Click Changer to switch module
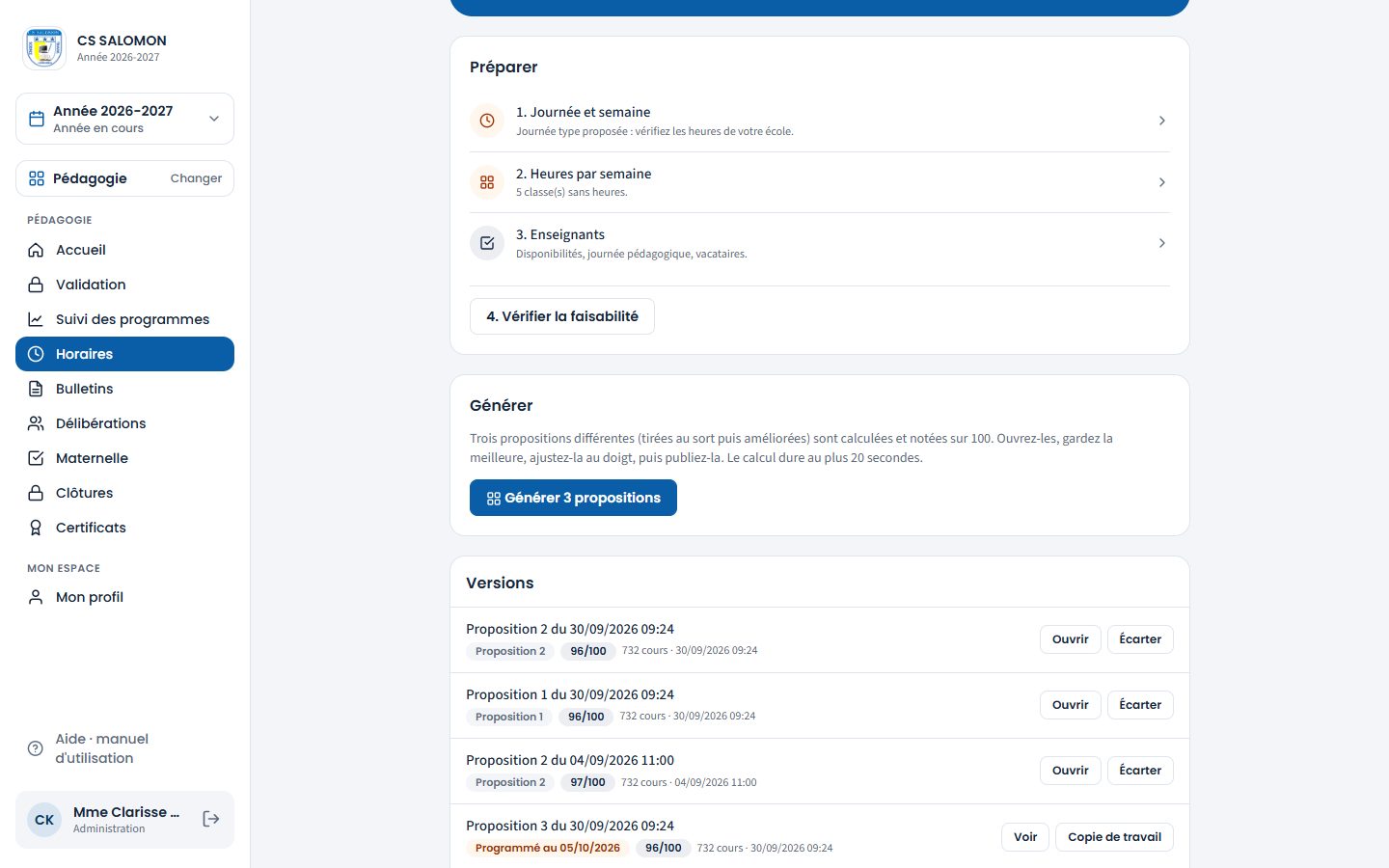Screen dimensions: 1389x868 pos(196,178)
